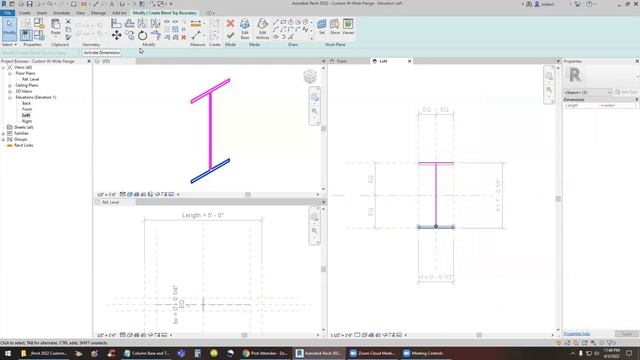The image size is (640, 360).
Task: Open the Manage ribbon tab
Action: tap(98, 13)
